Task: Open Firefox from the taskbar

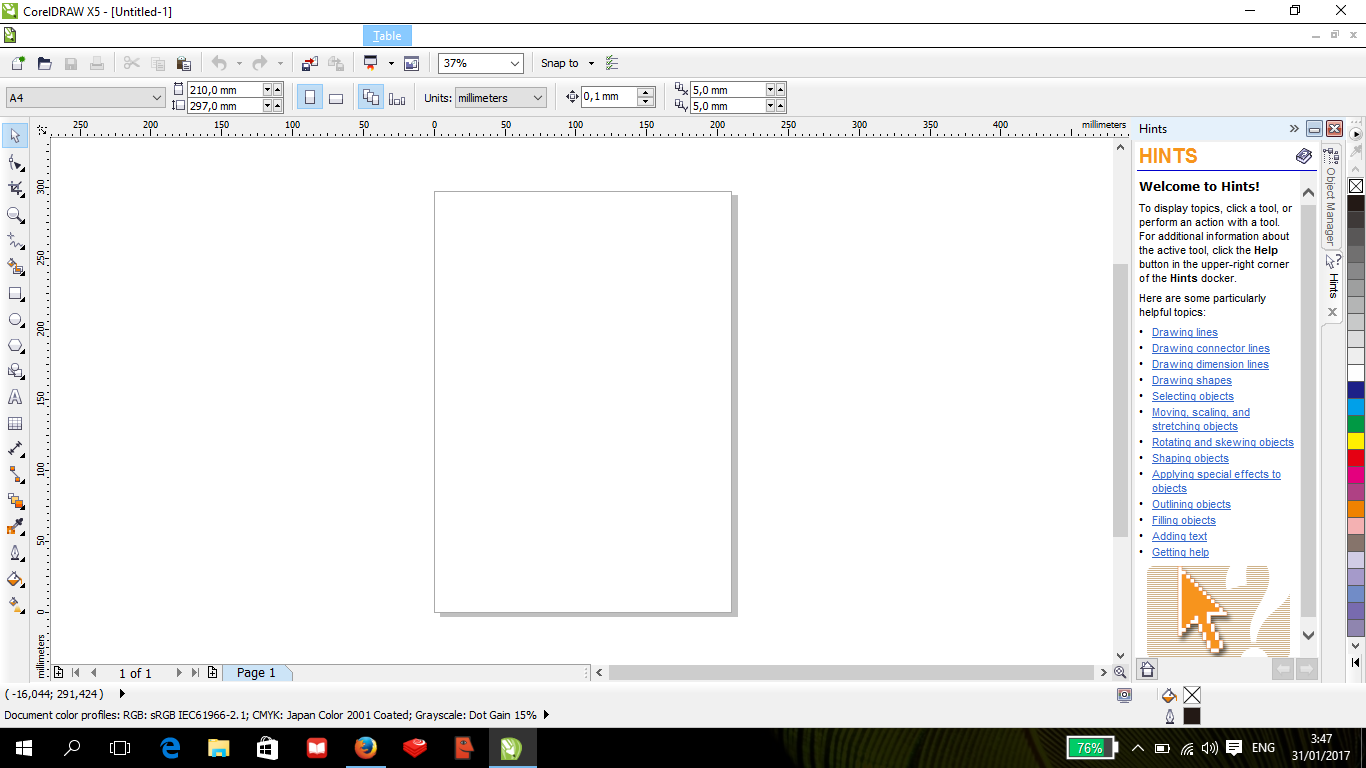Action: pos(365,748)
